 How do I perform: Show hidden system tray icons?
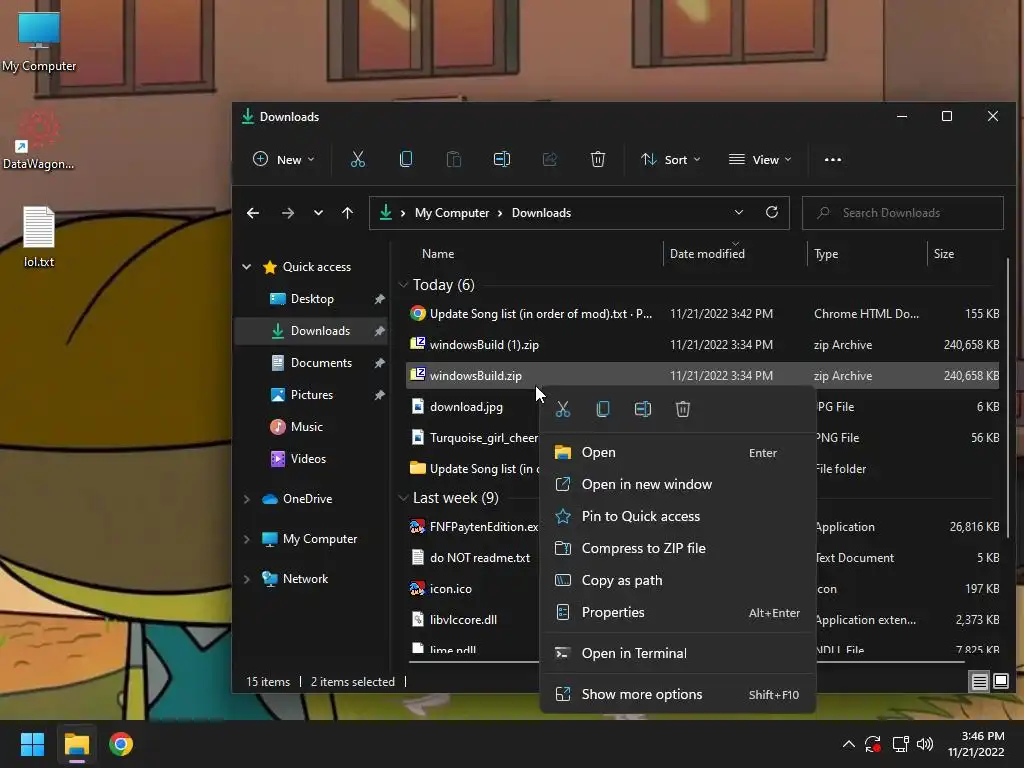click(848, 744)
